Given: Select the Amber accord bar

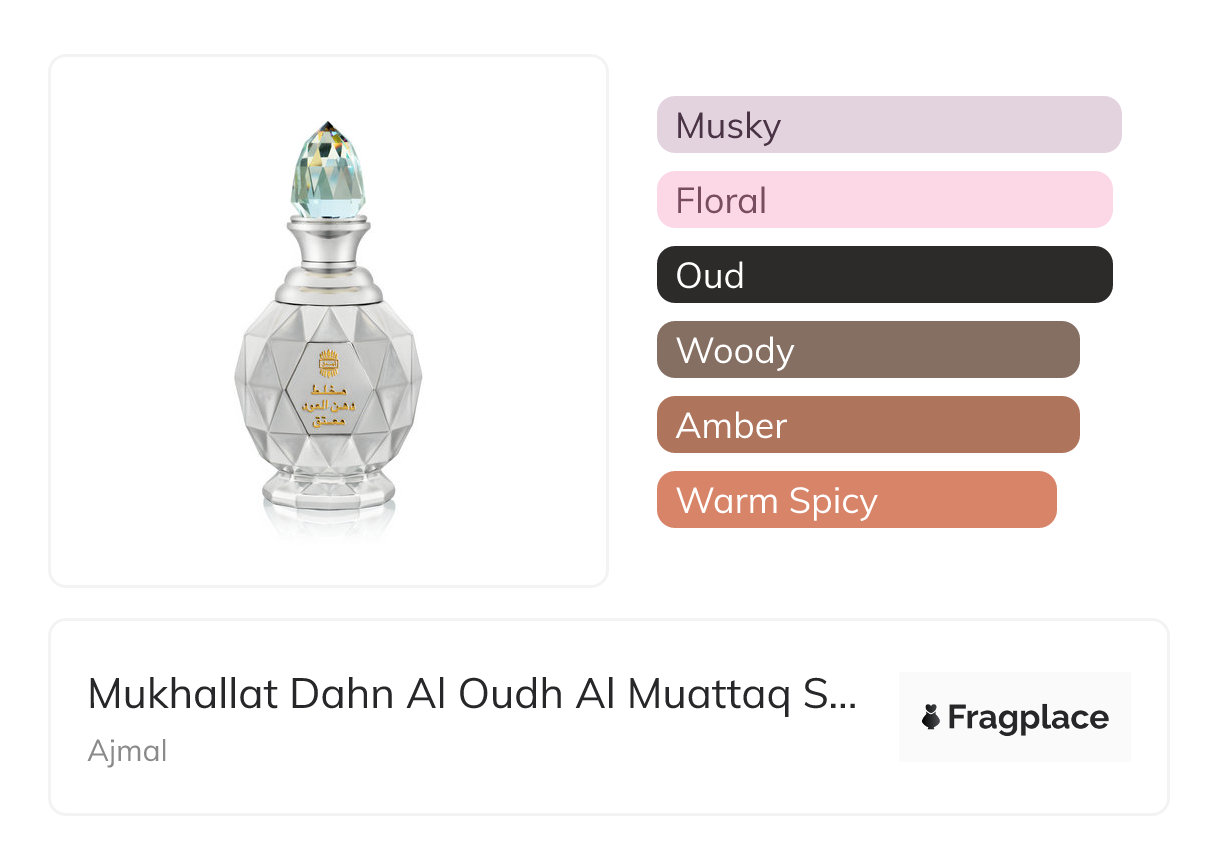Looking at the screenshot, I should click(x=867, y=425).
